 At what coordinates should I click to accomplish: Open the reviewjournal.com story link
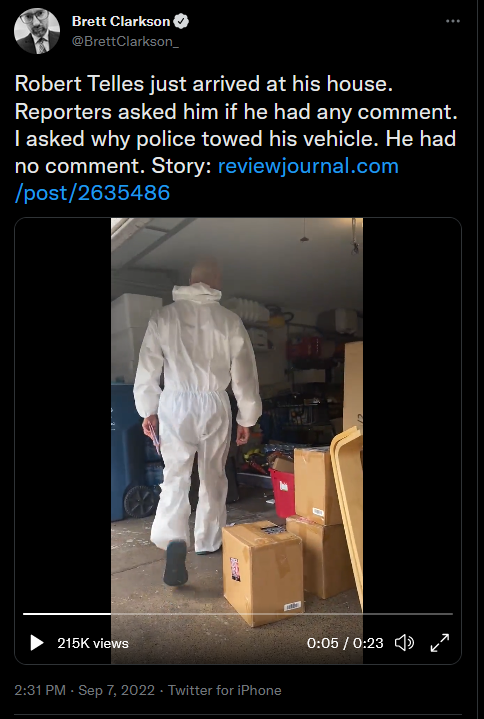[x=308, y=166]
